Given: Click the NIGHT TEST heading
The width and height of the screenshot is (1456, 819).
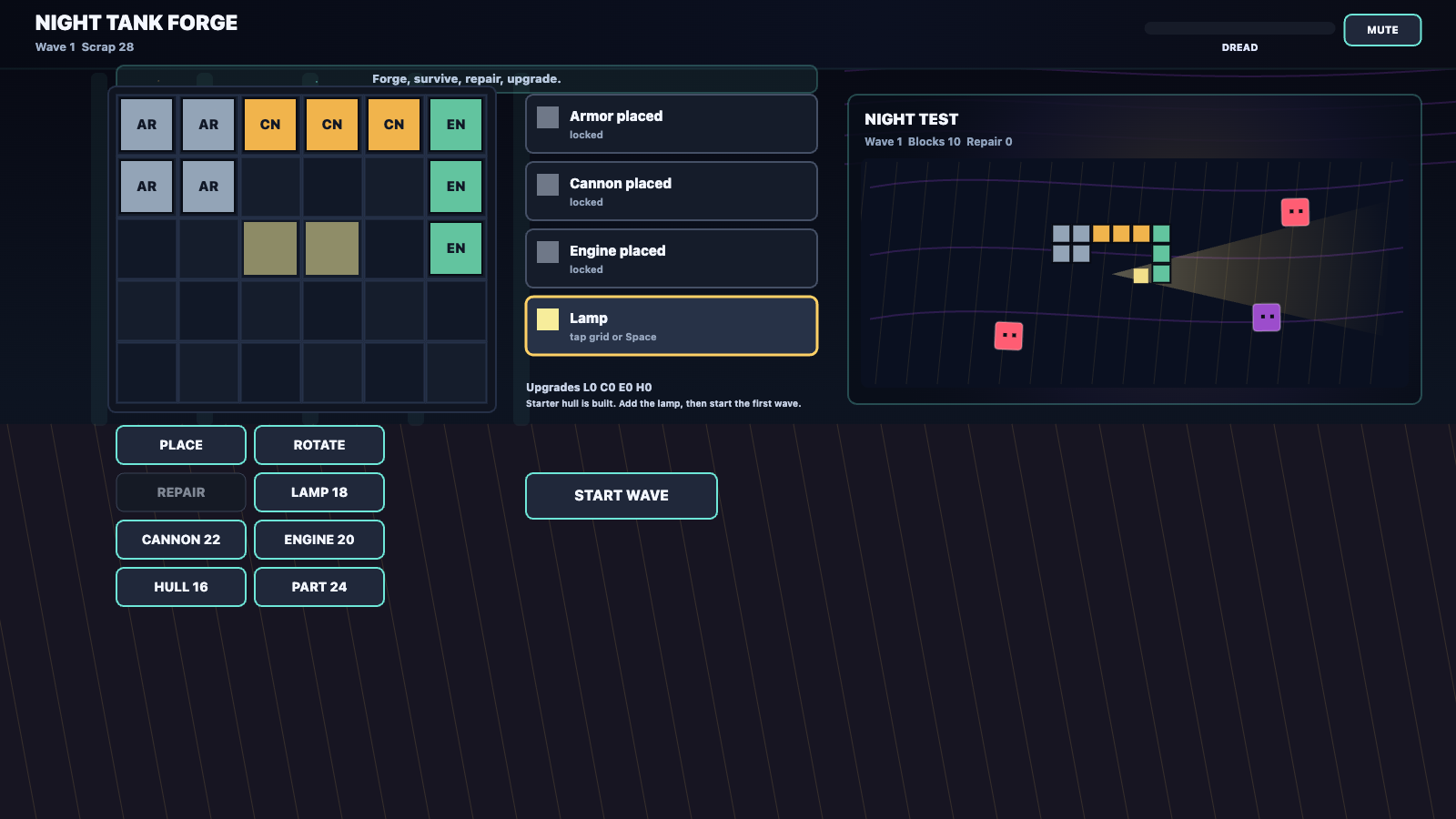Looking at the screenshot, I should pos(911,119).
